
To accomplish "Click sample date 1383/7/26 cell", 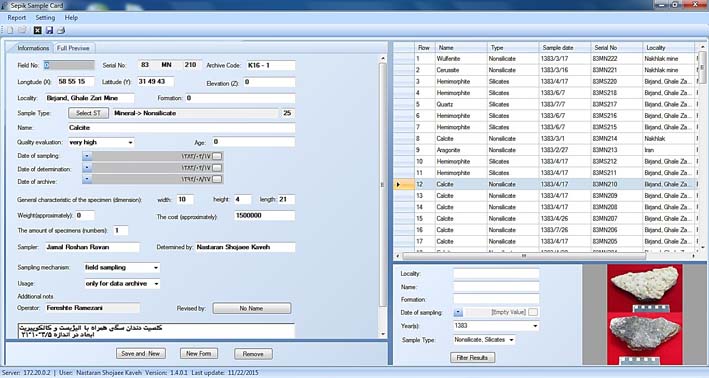I will pos(565,230).
